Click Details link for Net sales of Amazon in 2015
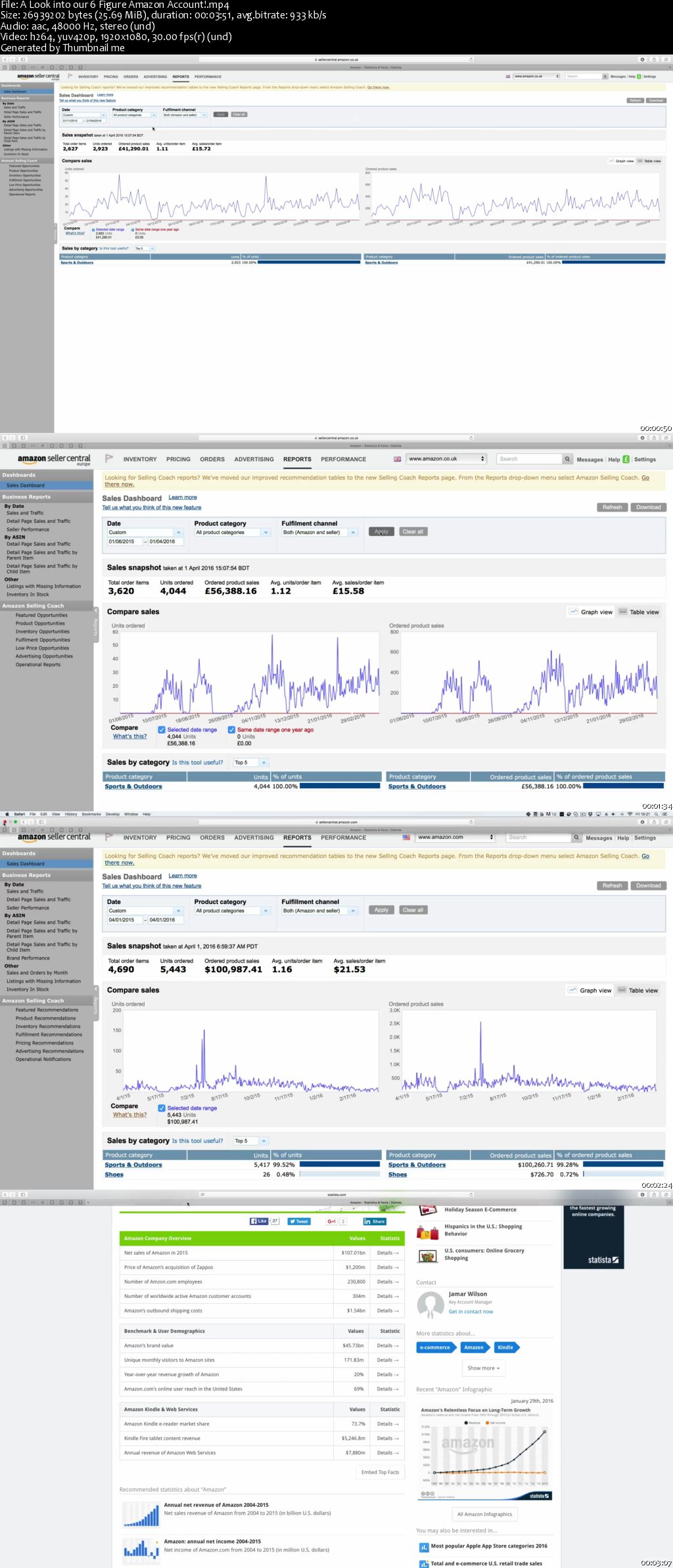This screenshot has width=673, height=1568. pos(387,1253)
